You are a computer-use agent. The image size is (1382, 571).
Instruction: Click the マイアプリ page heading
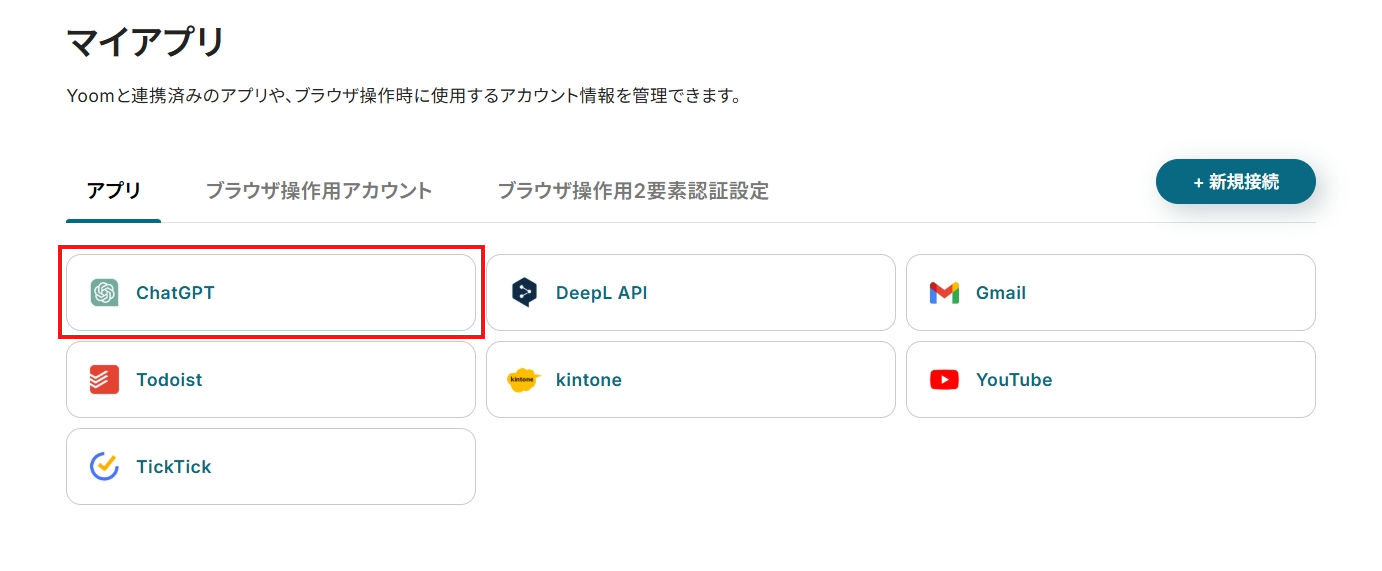click(x=146, y=43)
